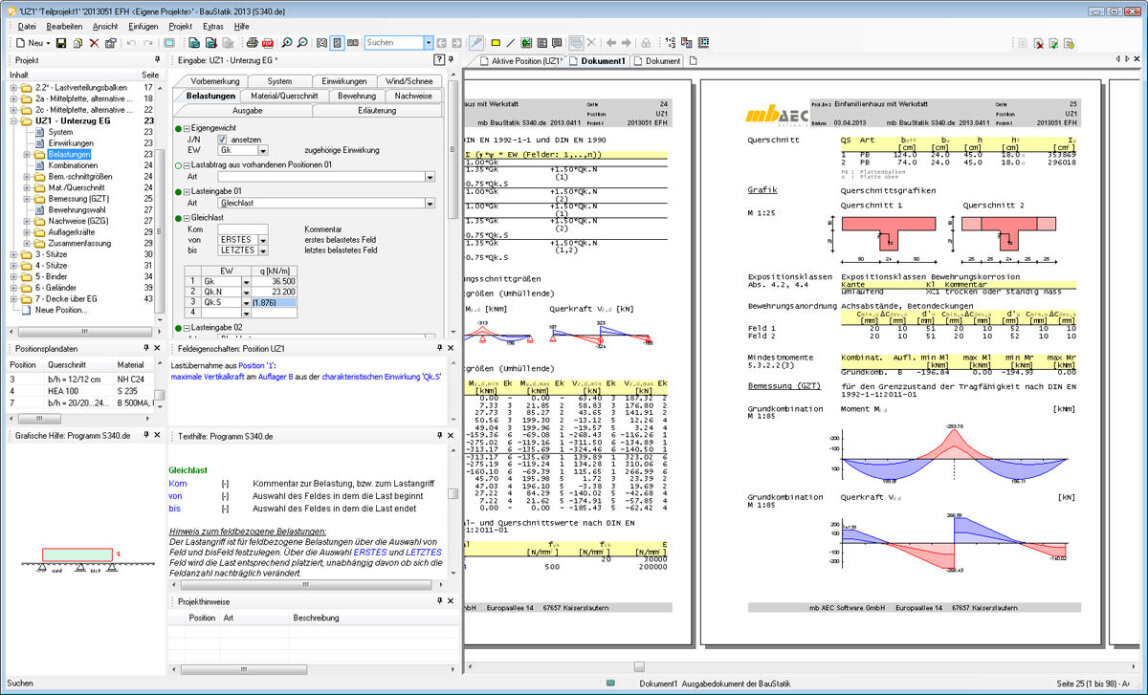The image size is (1148, 695).
Task: Click the printer icon in the toolbar
Action: click(252, 43)
